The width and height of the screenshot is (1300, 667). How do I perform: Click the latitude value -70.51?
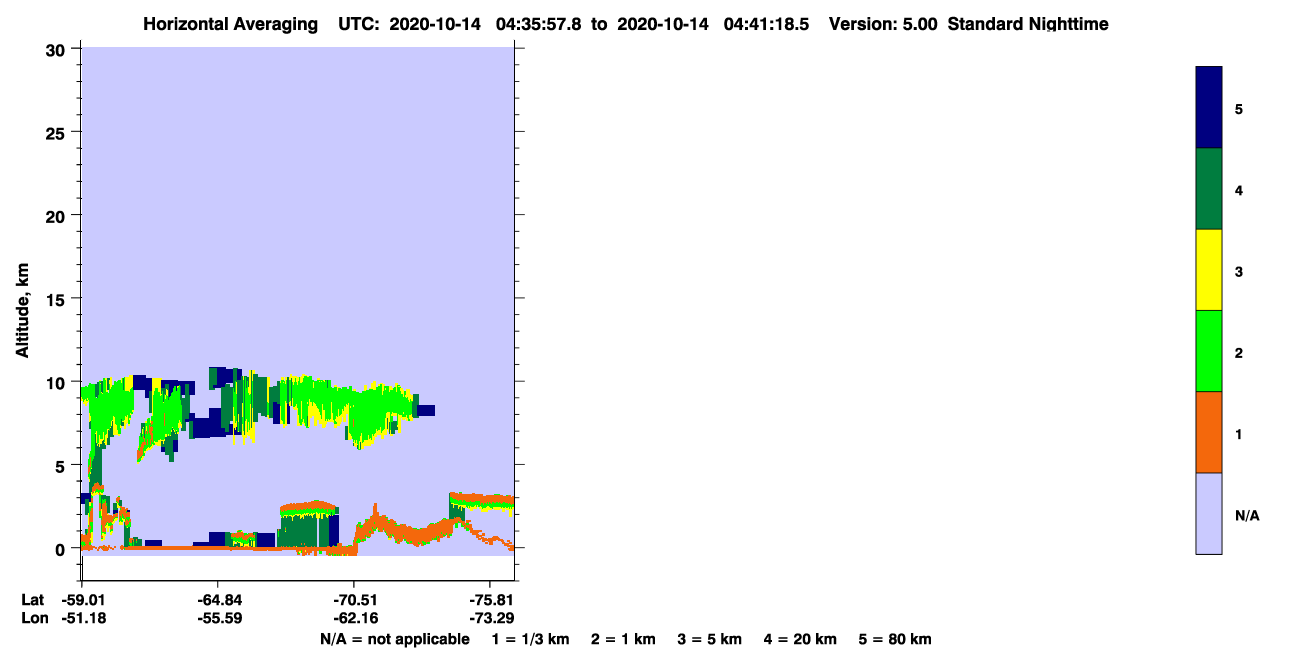[355, 600]
